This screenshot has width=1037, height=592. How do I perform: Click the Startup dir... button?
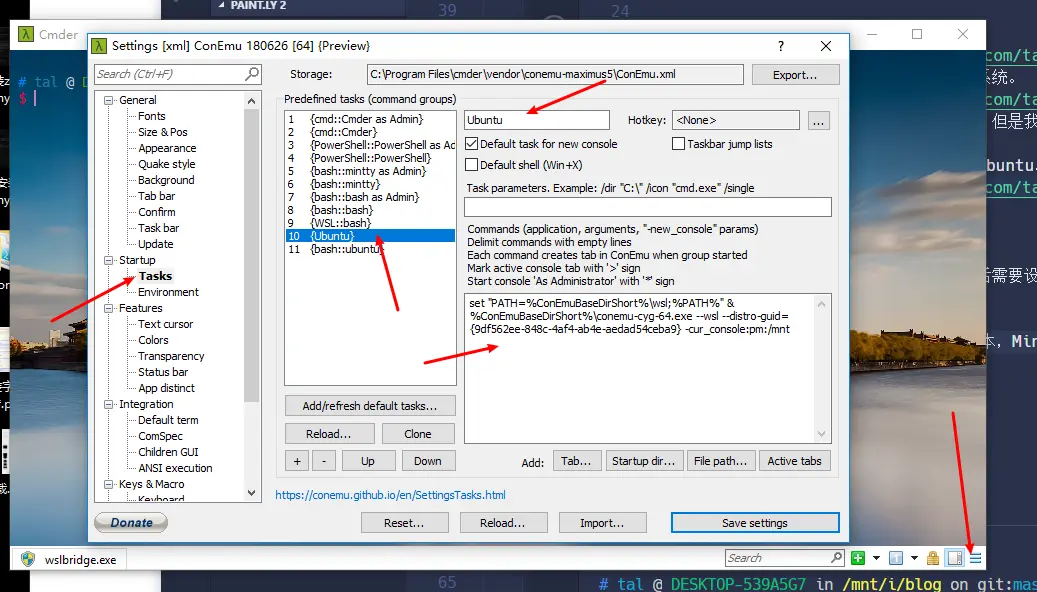(x=643, y=461)
